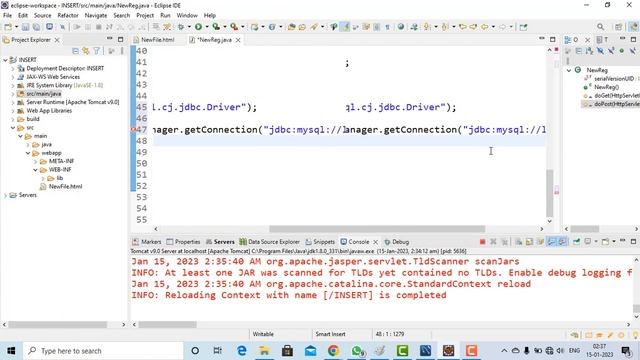Screen dimensions: 640x360
Task: Click the Remove Launch icon in Console
Action: coord(493,242)
